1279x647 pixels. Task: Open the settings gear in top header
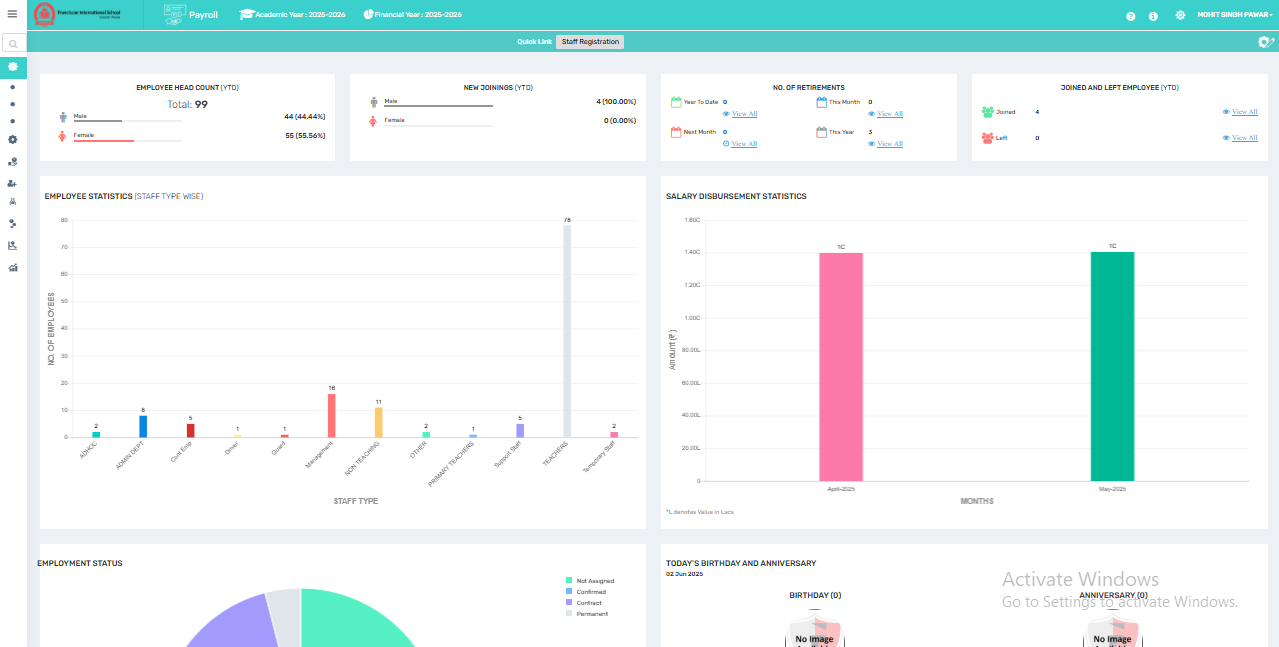[1180, 15]
